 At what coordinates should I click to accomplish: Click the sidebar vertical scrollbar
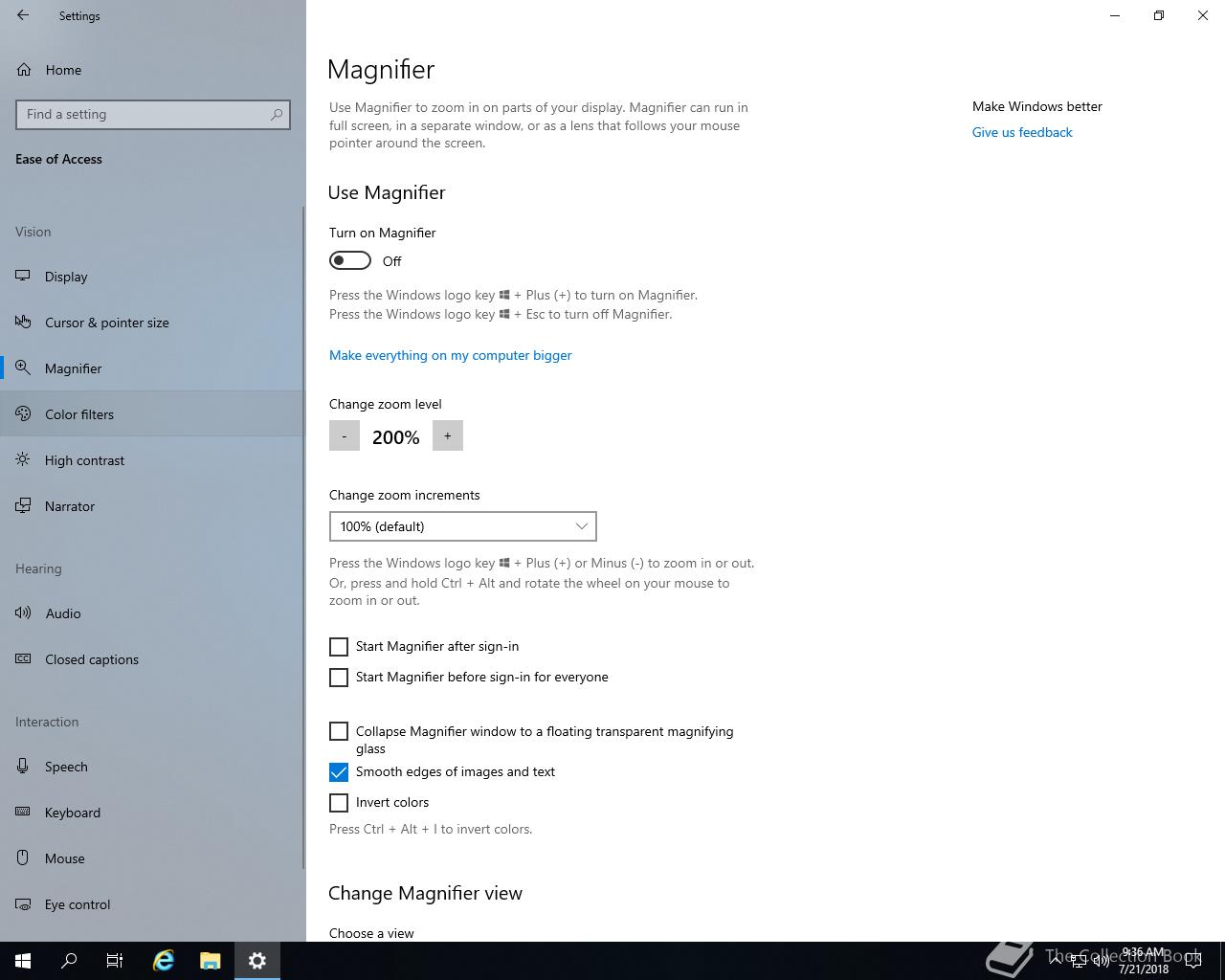point(303,536)
